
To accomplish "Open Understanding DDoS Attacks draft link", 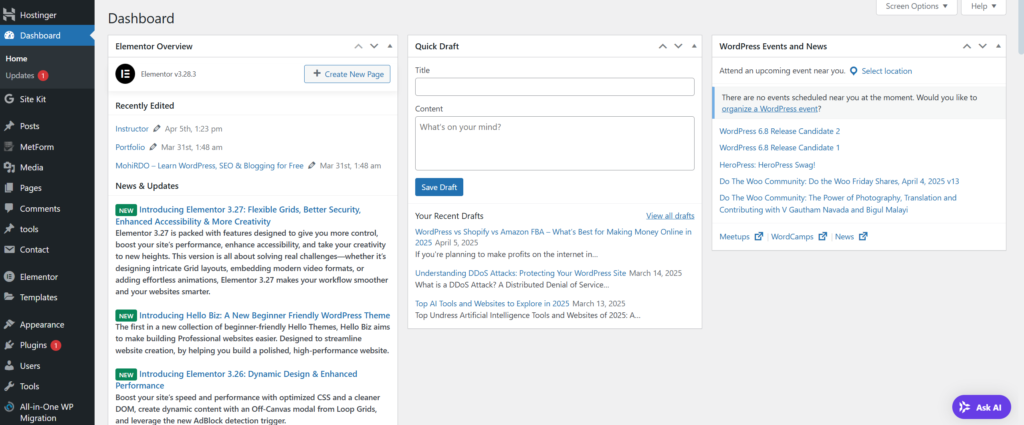I will click(520, 273).
